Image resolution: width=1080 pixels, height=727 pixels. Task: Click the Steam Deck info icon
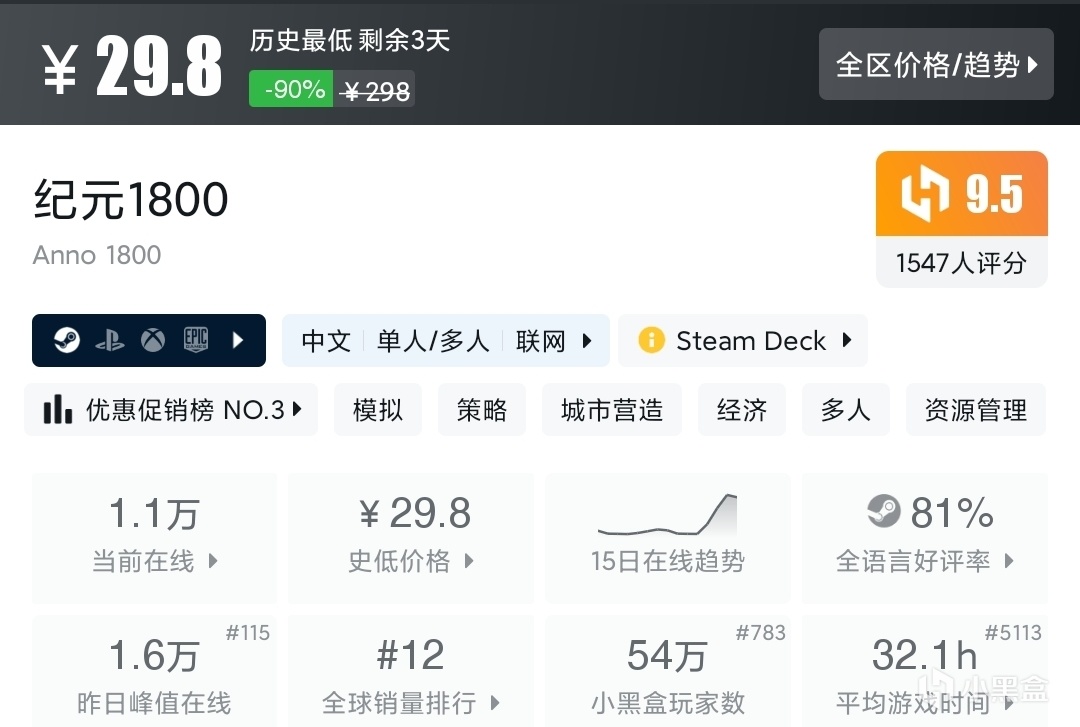coord(651,341)
